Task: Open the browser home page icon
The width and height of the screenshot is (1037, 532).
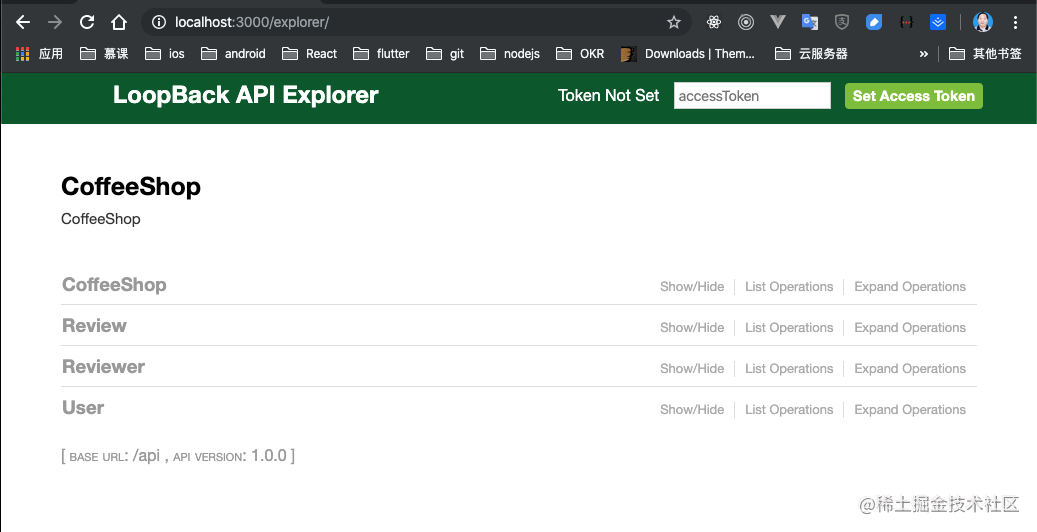Action: click(118, 22)
